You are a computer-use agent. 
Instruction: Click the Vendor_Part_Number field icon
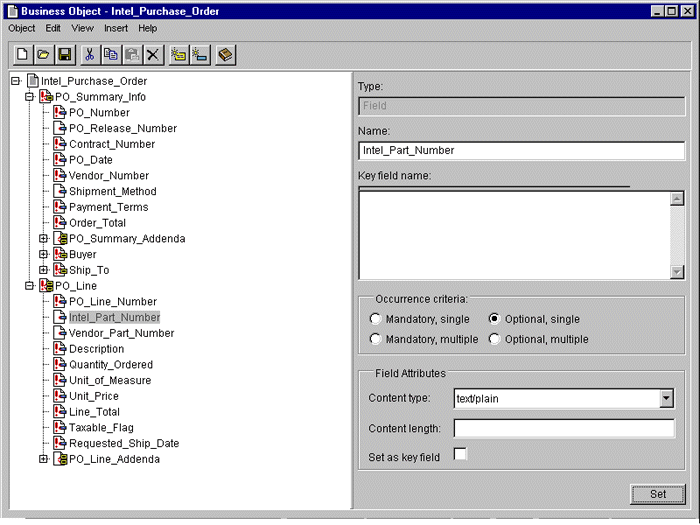click(x=60, y=333)
